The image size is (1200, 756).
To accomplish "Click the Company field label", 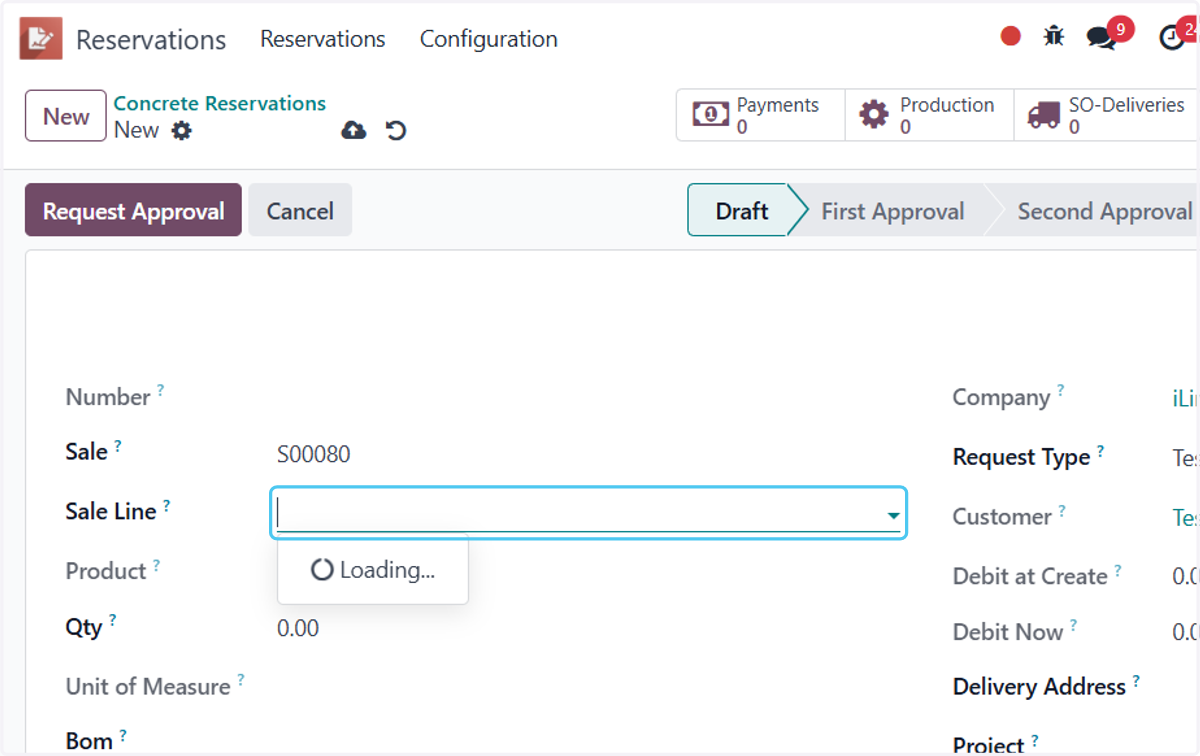I will point(1001,398).
